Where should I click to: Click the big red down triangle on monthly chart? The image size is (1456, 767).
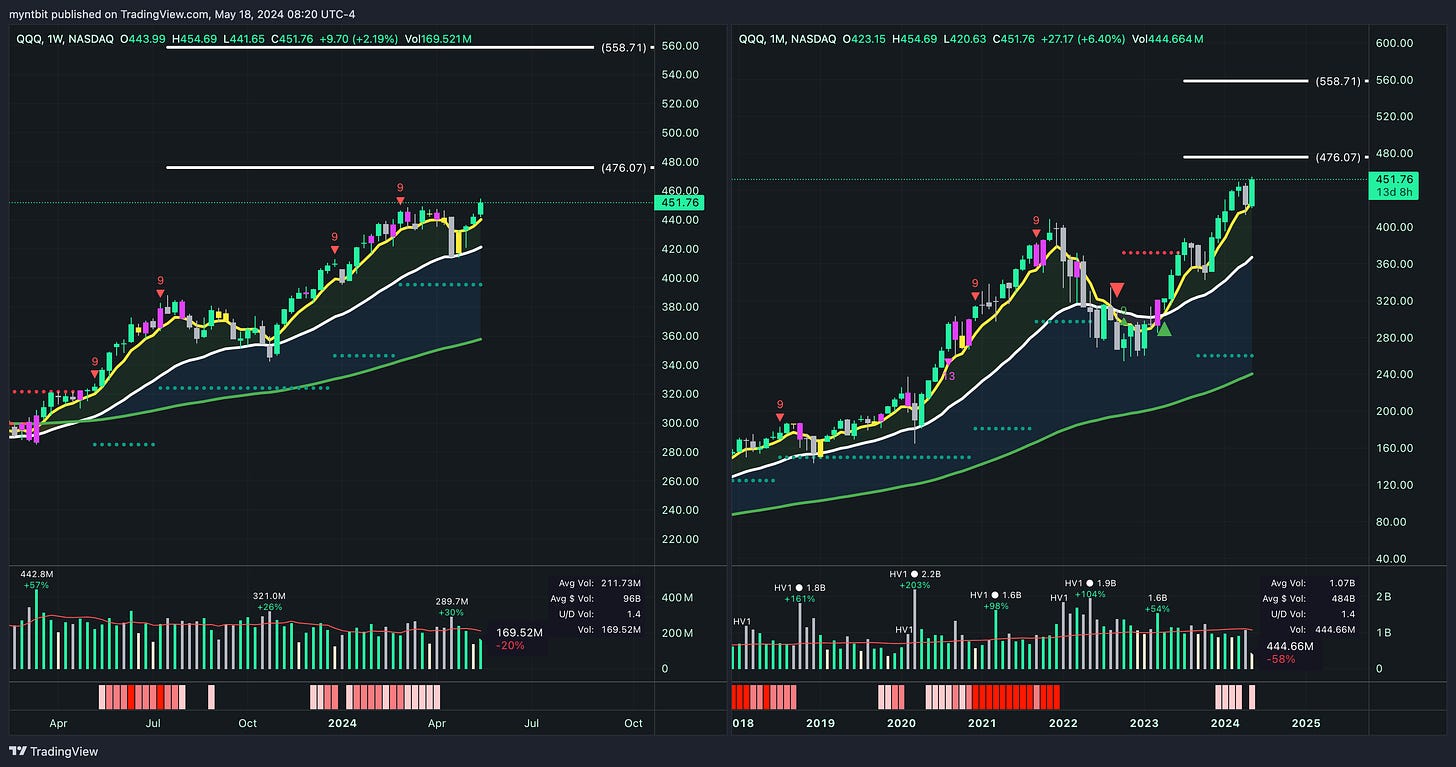1117,289
